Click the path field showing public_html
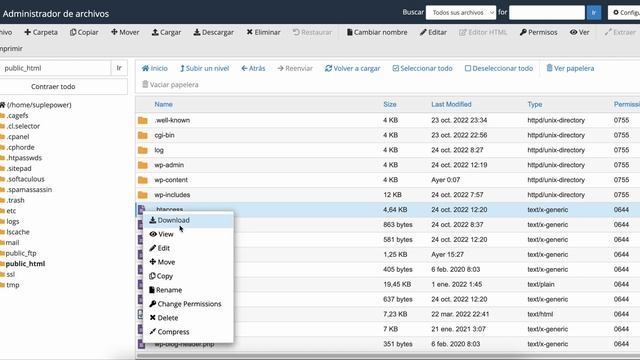The width and height of the screenshot is (640, 360). click(x=55, y=68)
